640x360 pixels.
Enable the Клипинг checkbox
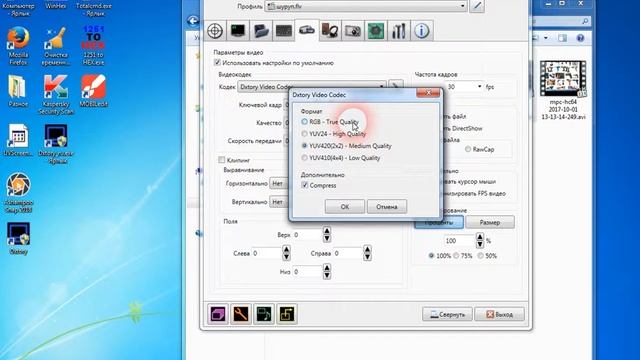pyautogui.click(x=222, y=160)
